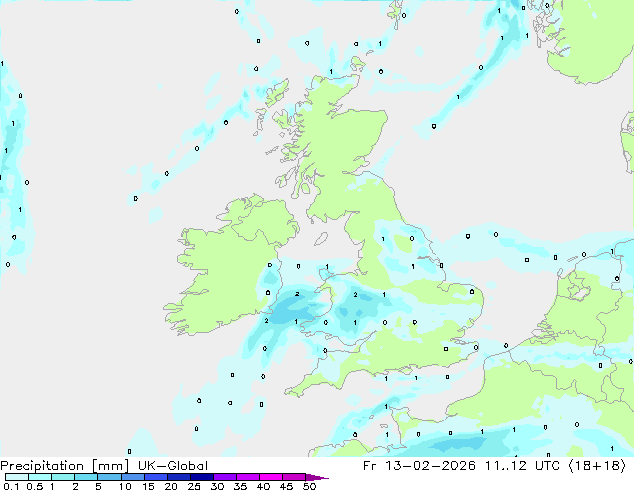
Task: Pick the 15–20 mm legend color box
Action: (155, 477)
